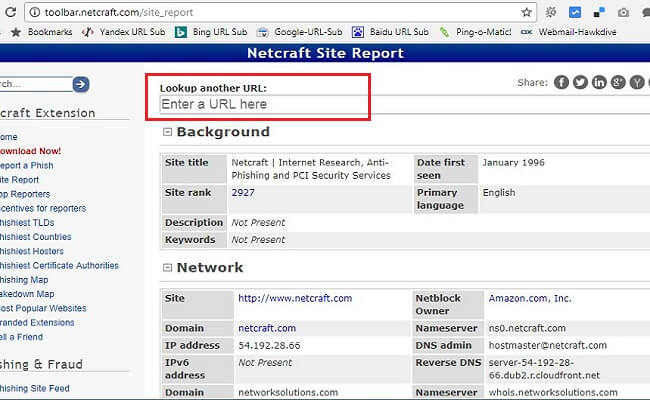This screenshot has width=650, height=400.
Task: Open the Download Now! sidebar link
Action: pyautogui.click(x=30, y=151)
